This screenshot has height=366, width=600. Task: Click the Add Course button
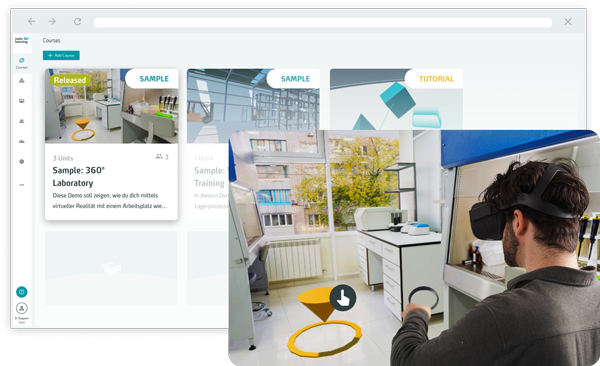coord(61,56)
